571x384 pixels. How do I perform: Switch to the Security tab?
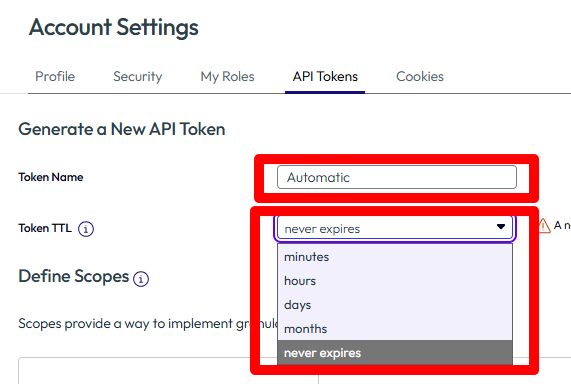pos(138,77)
